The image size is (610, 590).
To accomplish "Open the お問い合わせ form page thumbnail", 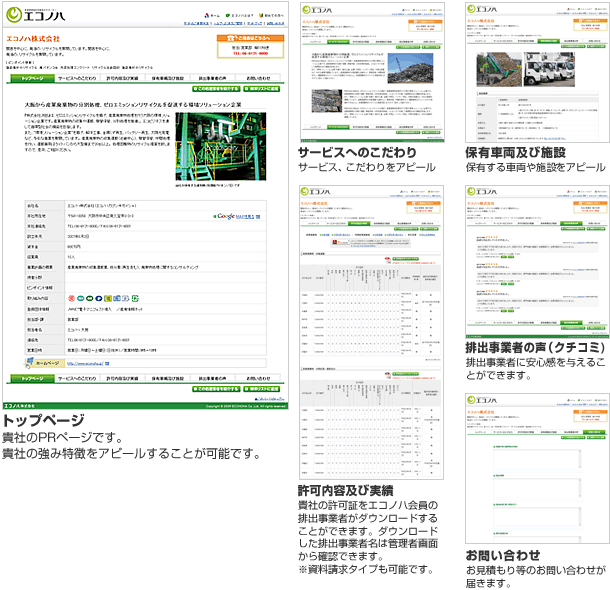I will tap(537, 468).
